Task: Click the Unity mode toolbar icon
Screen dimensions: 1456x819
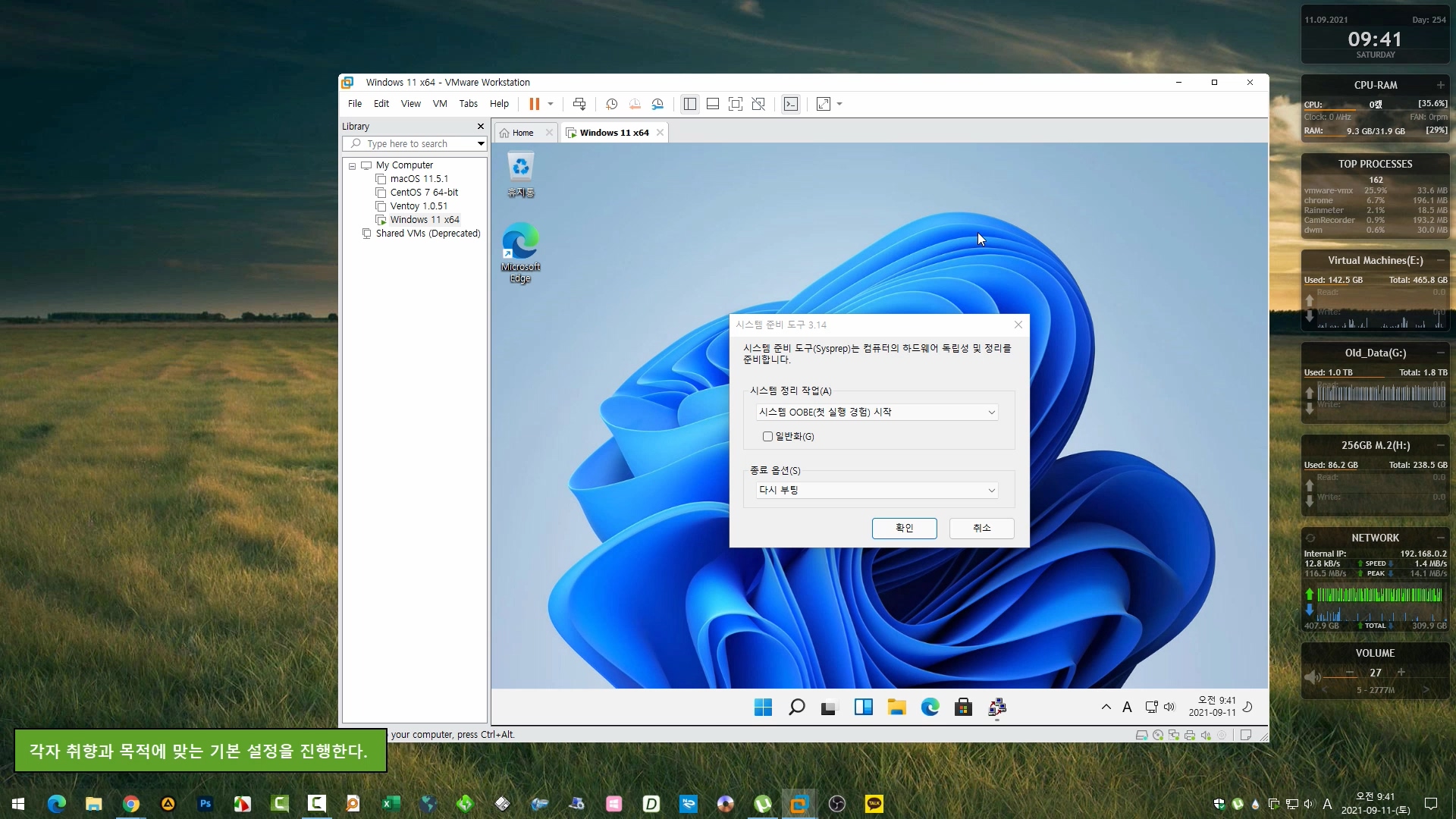Action: click(758, 104)
